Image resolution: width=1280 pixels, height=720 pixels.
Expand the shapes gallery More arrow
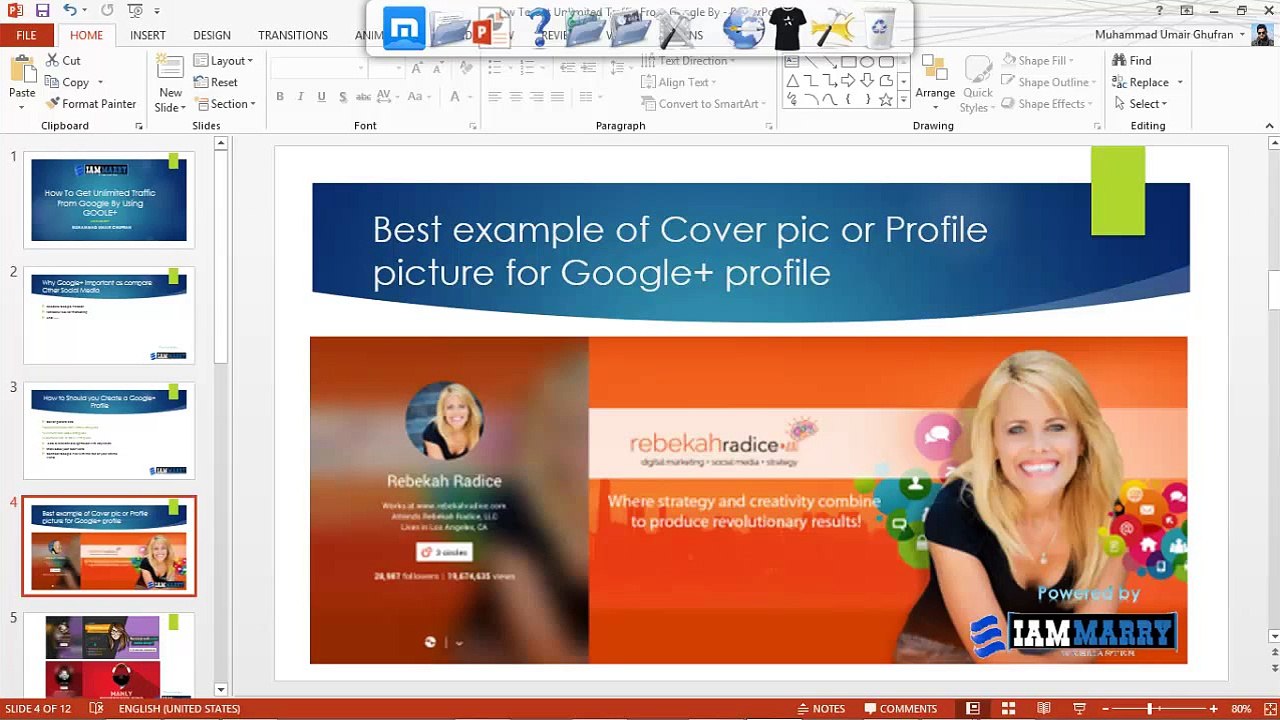(x=904, y=99)
